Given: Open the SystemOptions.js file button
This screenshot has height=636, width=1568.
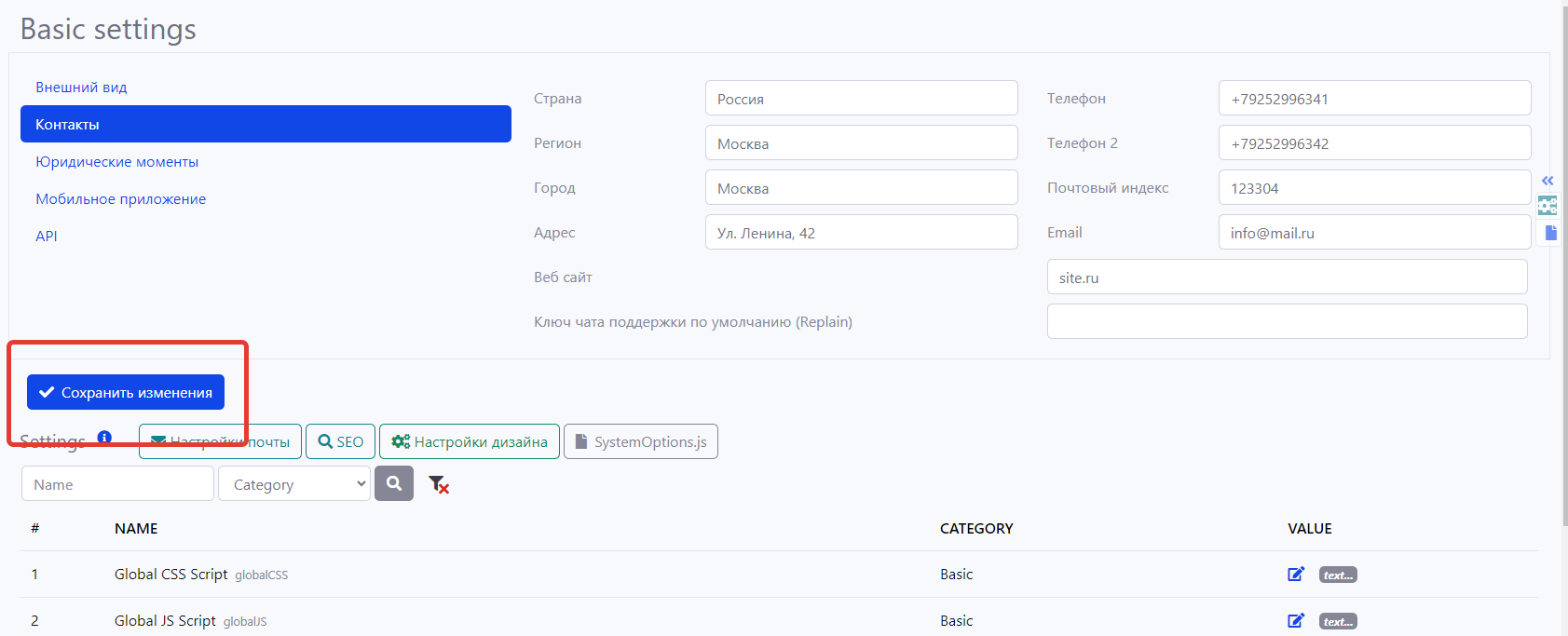Looking at the screenshot, I should 641,441.
